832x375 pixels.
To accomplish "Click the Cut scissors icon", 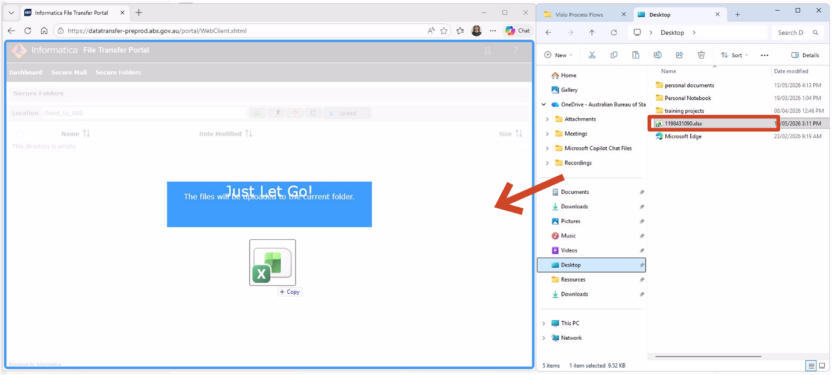I will pos(592,55).
